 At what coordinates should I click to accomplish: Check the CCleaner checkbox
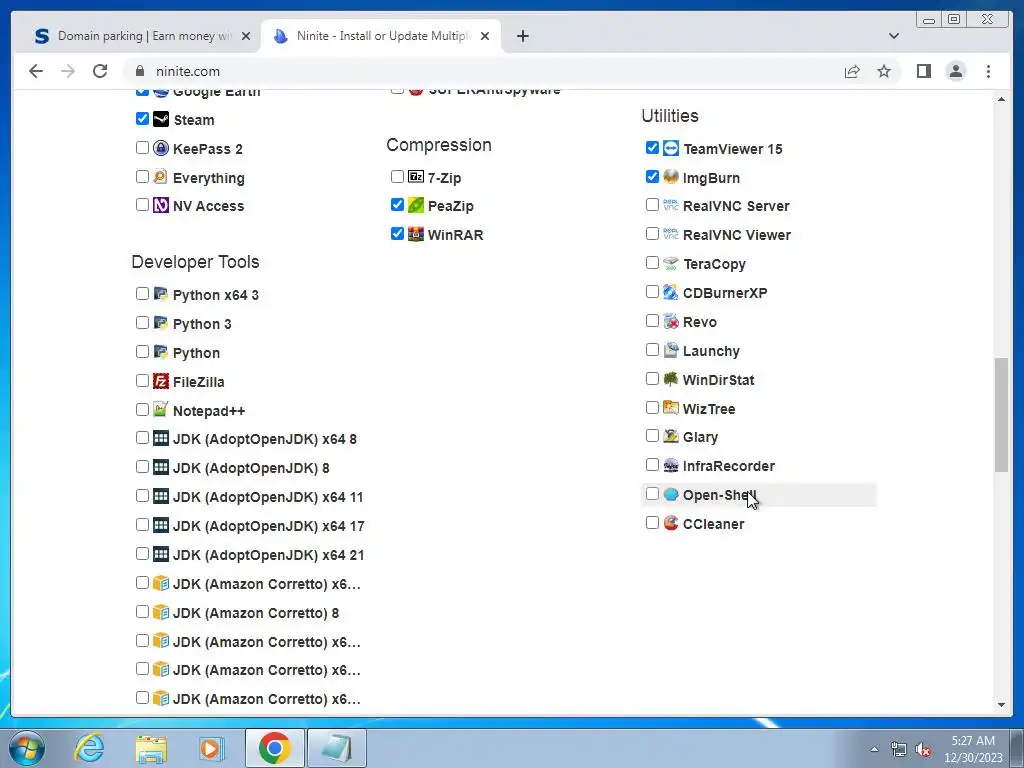652,522
